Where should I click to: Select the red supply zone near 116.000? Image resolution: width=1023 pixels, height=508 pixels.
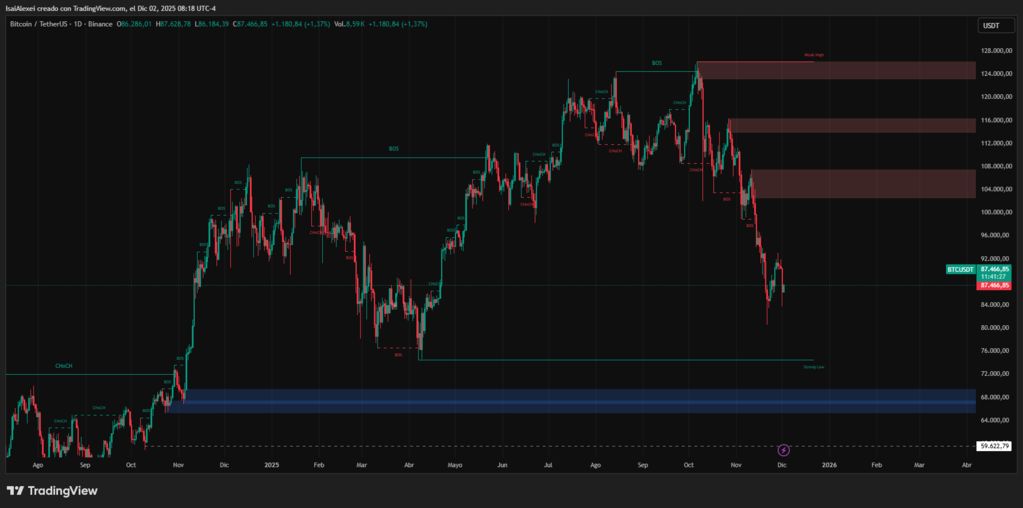coord(851,126)
